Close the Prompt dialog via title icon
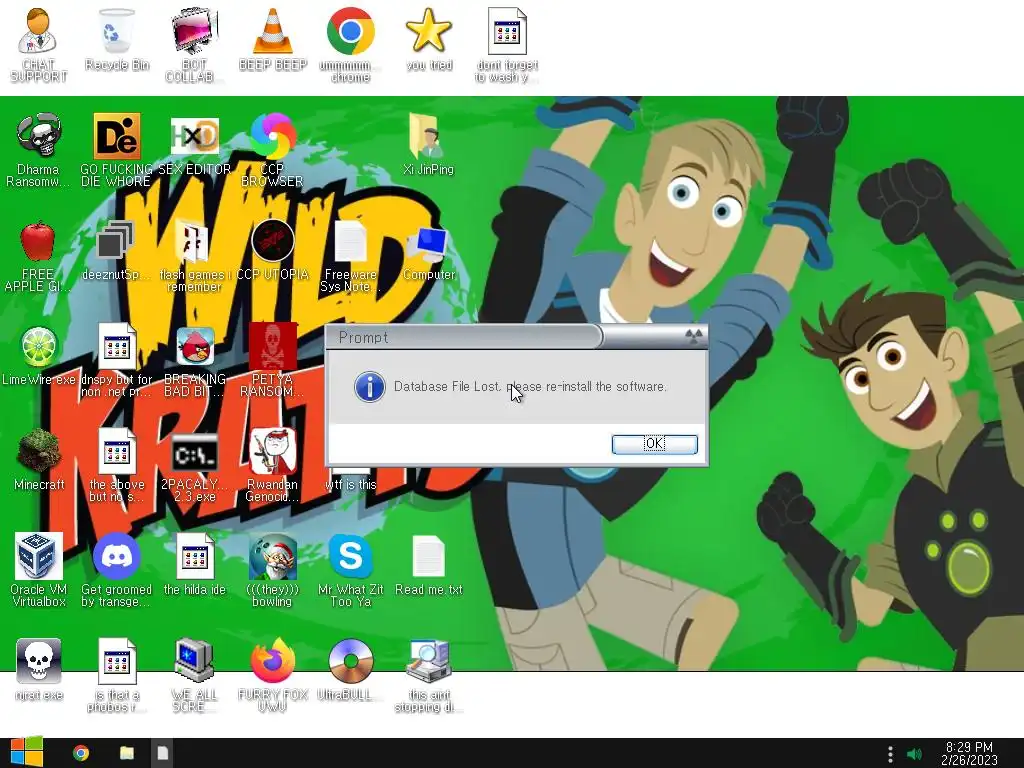Screen dimensions: 1024x768 coord(694,336)
